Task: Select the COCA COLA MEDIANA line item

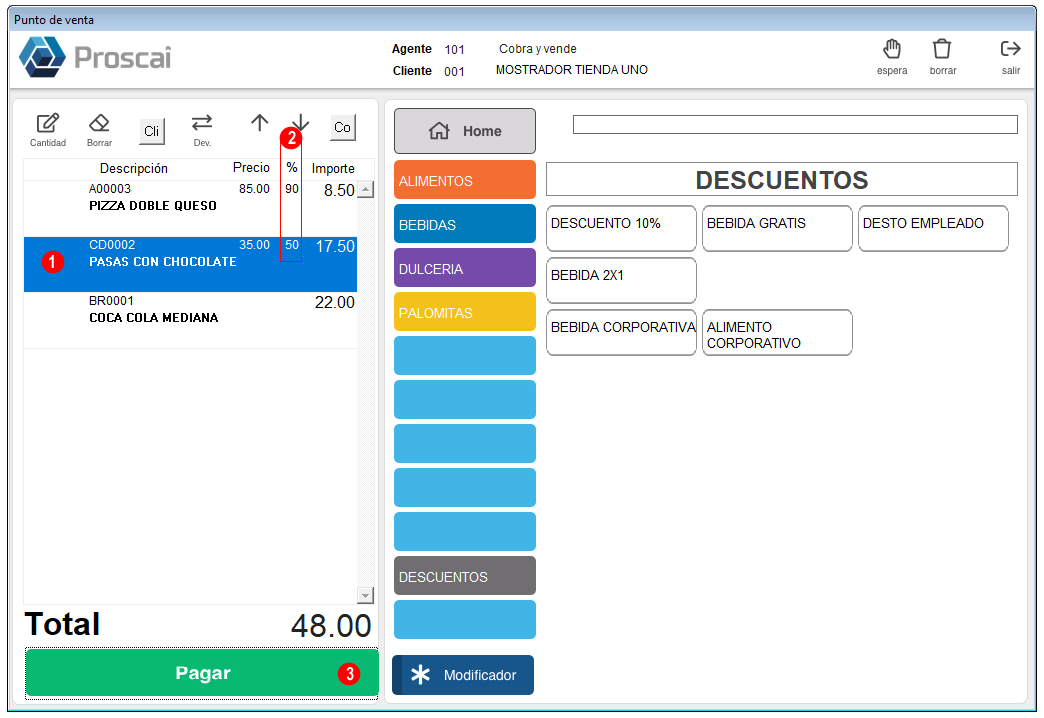Action: pos(190,320)
